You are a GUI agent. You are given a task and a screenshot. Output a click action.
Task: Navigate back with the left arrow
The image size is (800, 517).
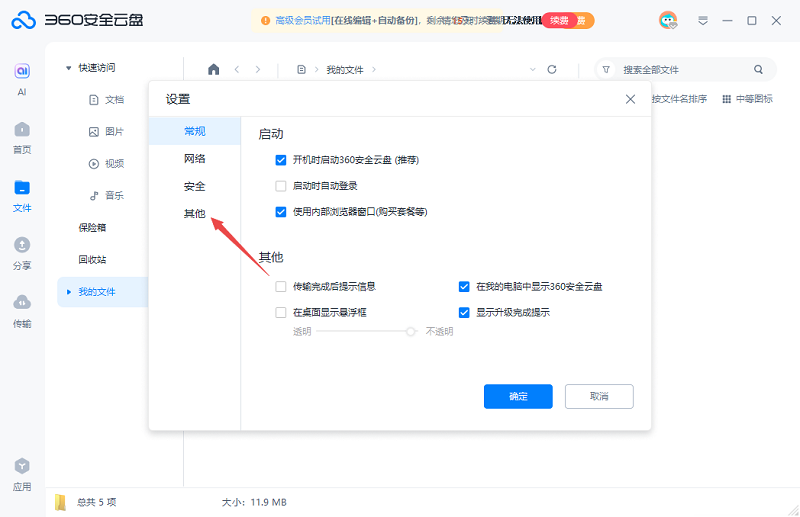(x=237, y=69)
